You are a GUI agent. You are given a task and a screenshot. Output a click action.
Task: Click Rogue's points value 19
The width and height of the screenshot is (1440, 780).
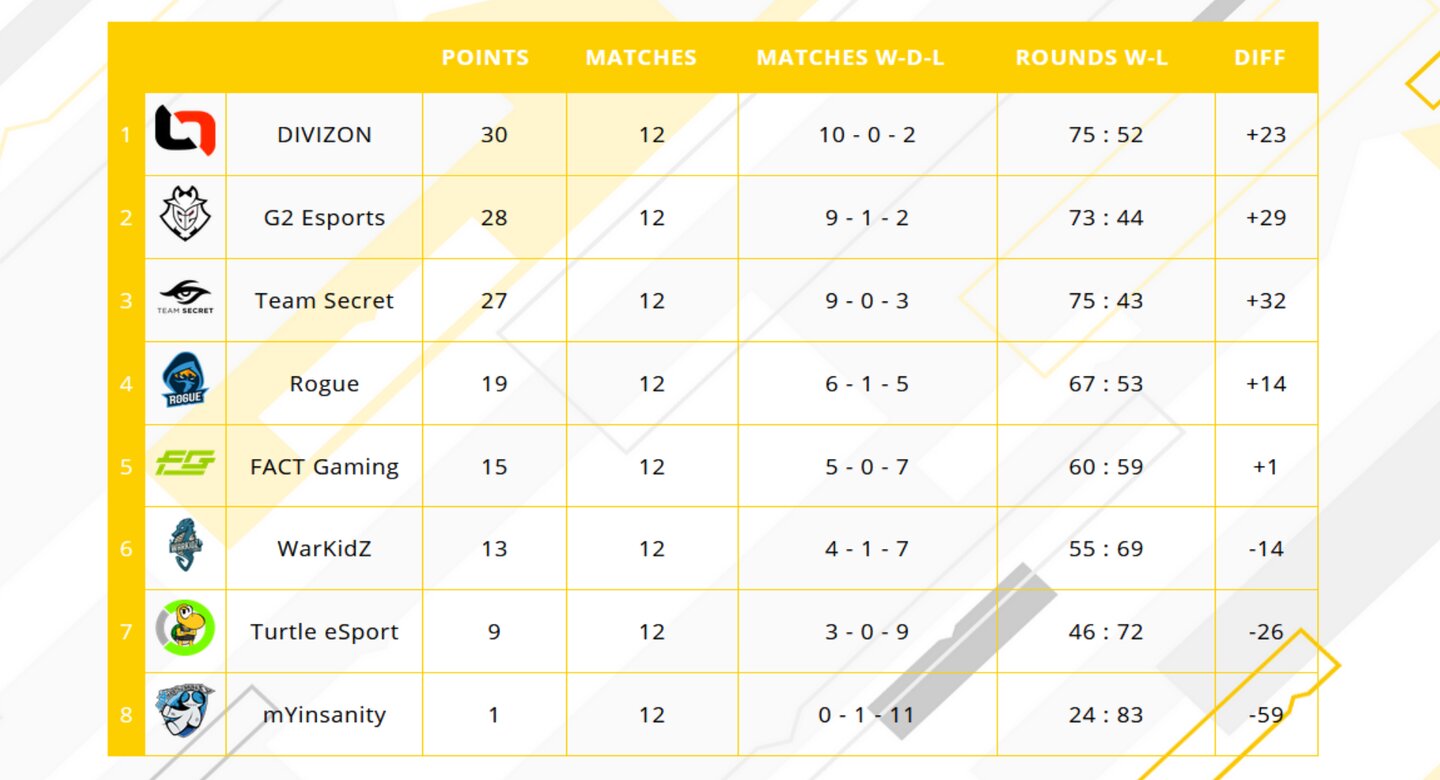(494, 384)
